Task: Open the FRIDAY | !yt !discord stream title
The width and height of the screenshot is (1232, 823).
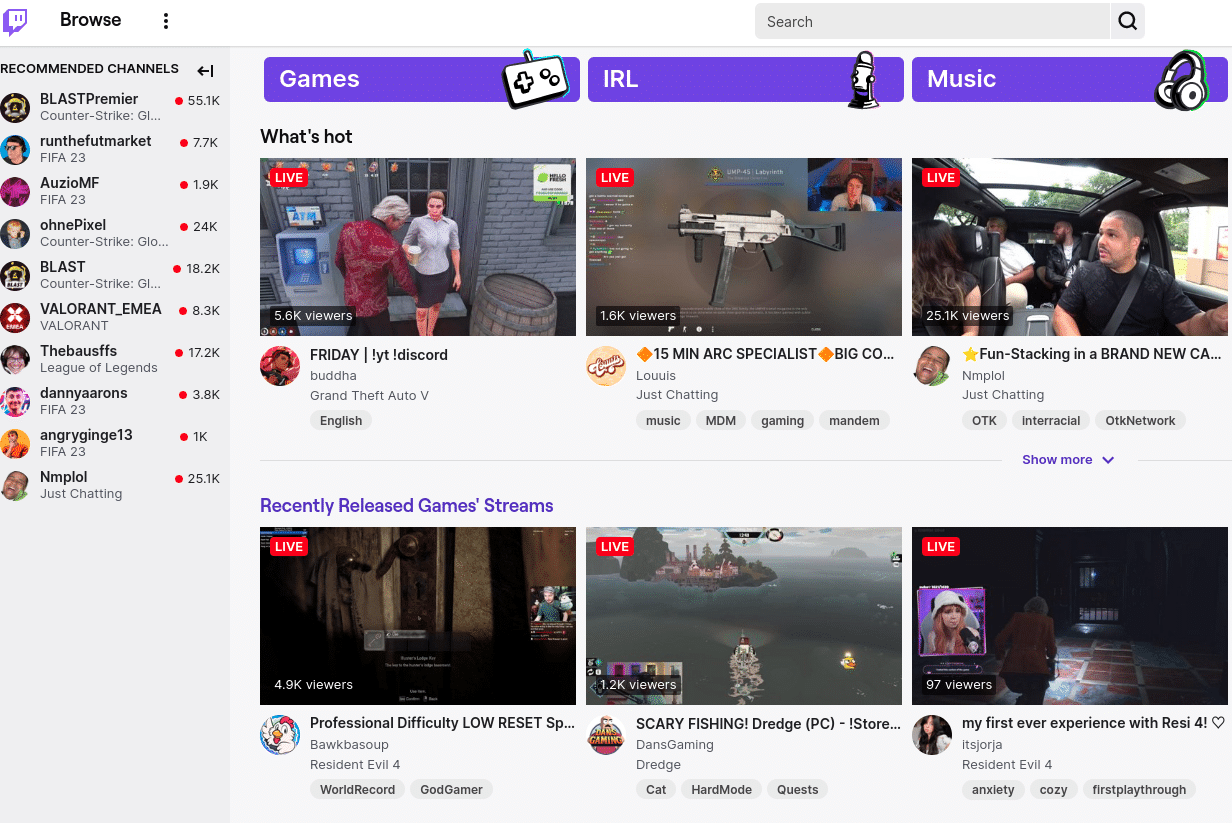Action: 379,355
